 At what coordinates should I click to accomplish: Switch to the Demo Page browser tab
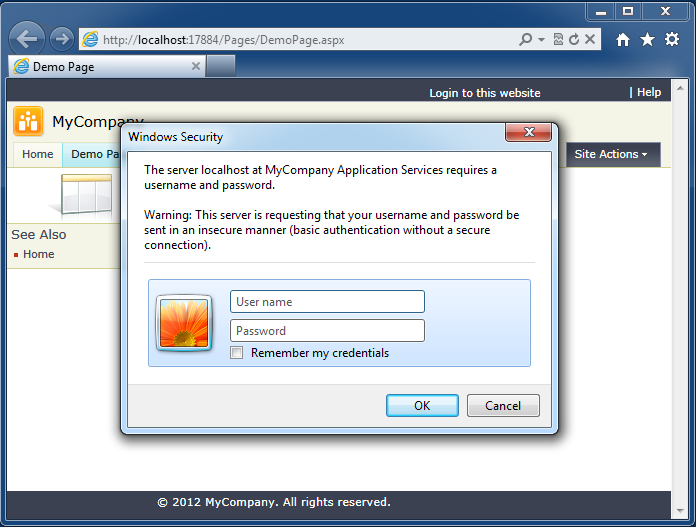click(x=100, y=67)
